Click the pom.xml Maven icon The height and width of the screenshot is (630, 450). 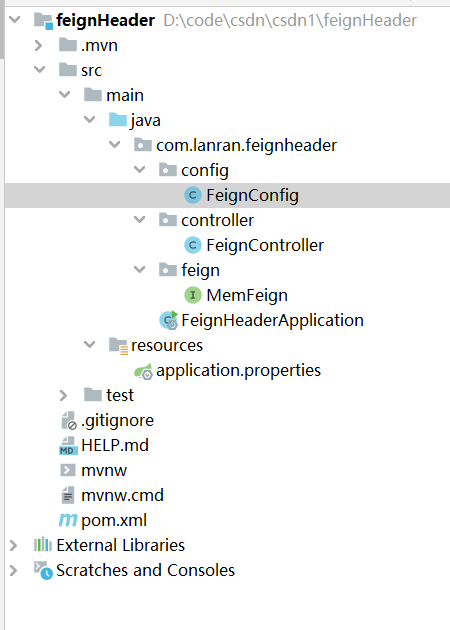pyautogui.click(x=68, y=520)
